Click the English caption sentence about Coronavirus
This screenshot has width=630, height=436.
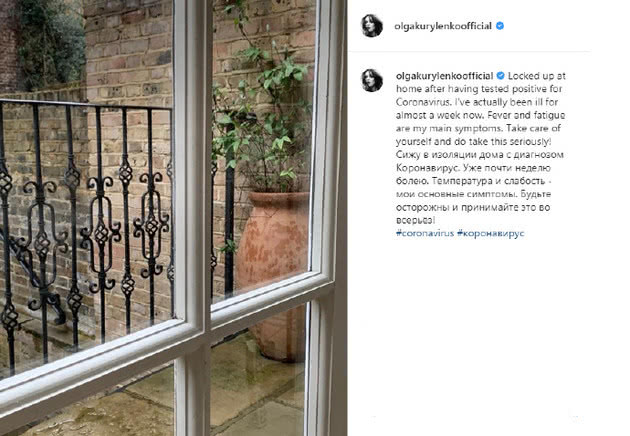pyautogui.click(x=480, y=89)
